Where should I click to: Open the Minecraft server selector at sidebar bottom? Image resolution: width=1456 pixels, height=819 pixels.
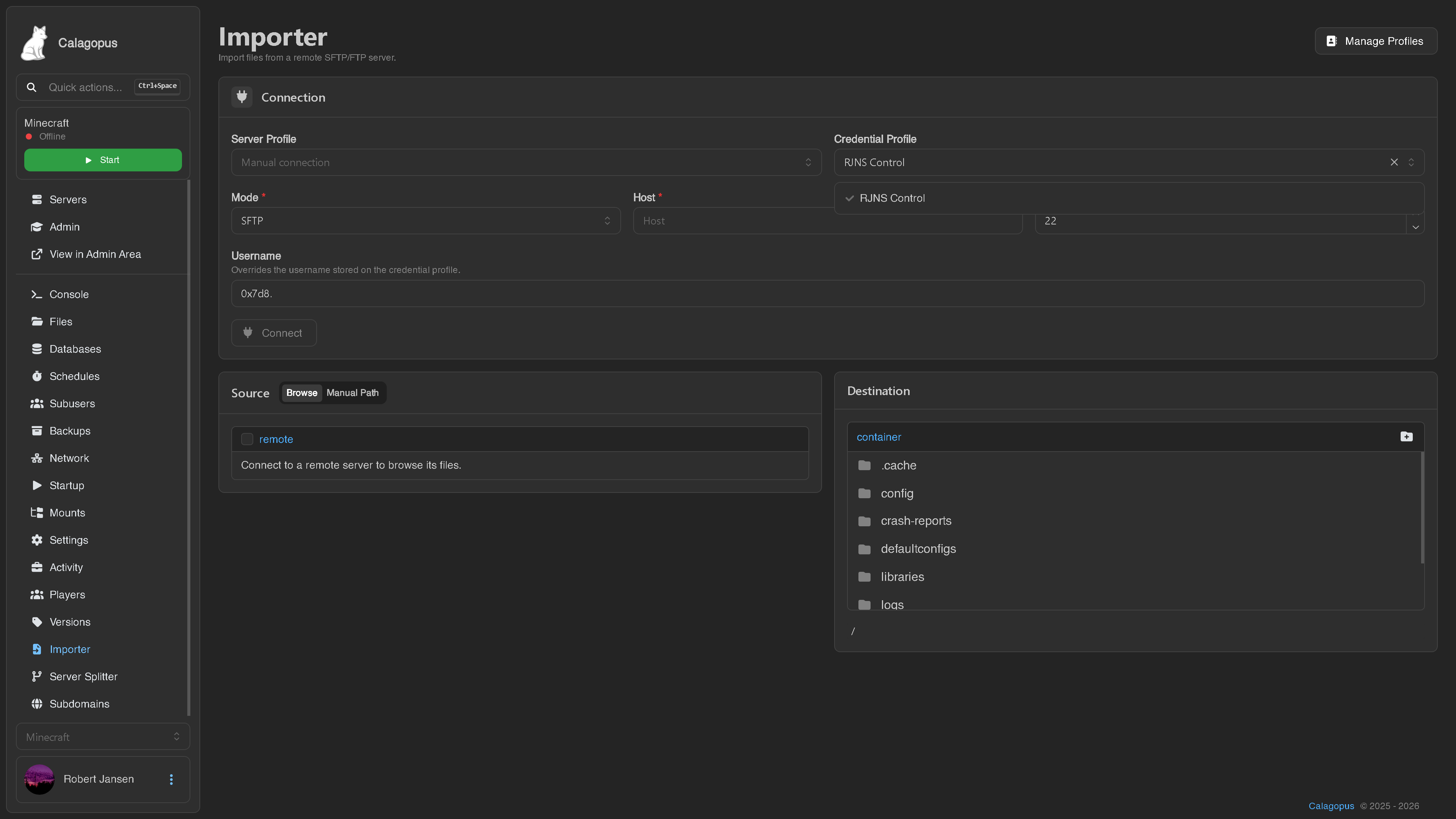pyautogui.click(x=103, y=737)
